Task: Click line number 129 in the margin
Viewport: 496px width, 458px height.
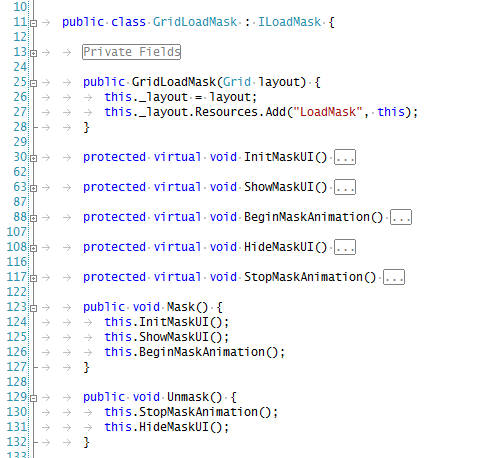Action: click(17, 397)
